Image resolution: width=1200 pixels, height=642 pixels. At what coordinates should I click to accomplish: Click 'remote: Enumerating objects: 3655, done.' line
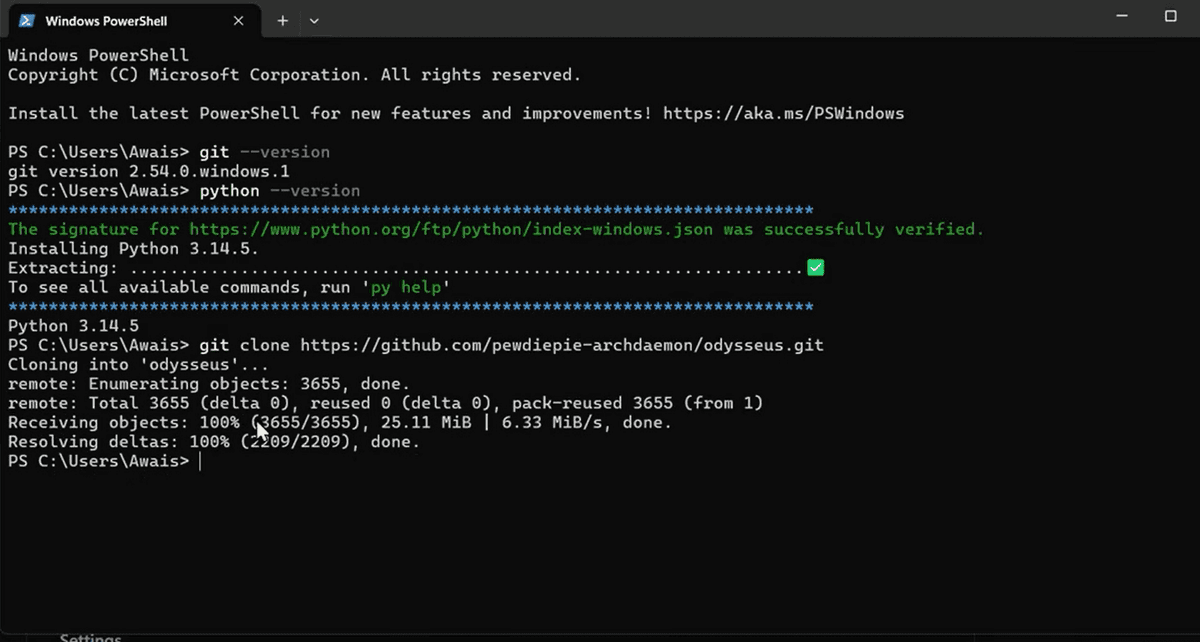tap(208, 384)
